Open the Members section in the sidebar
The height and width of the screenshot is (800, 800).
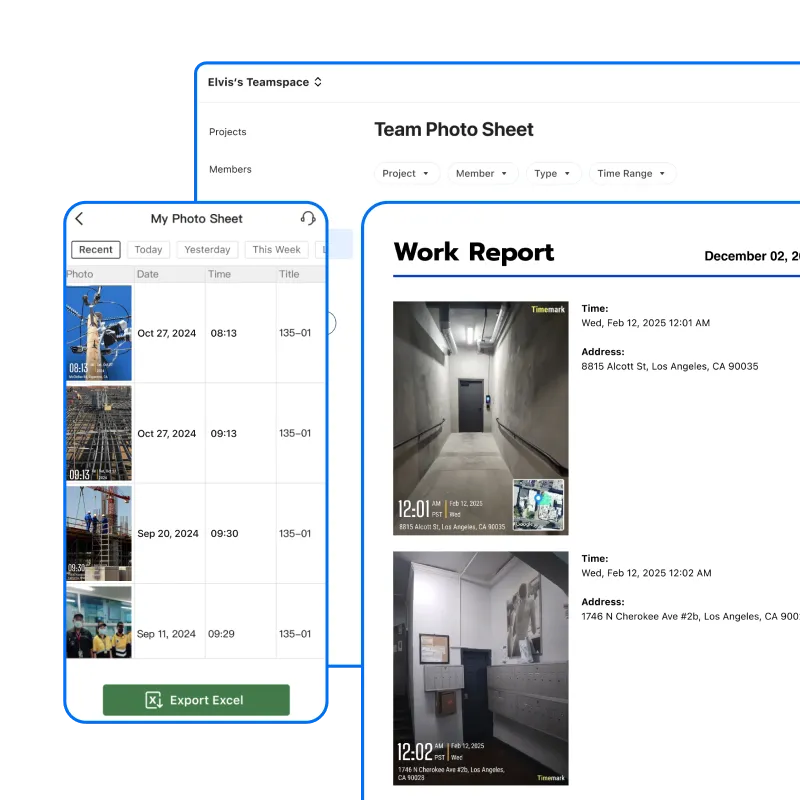231,169
